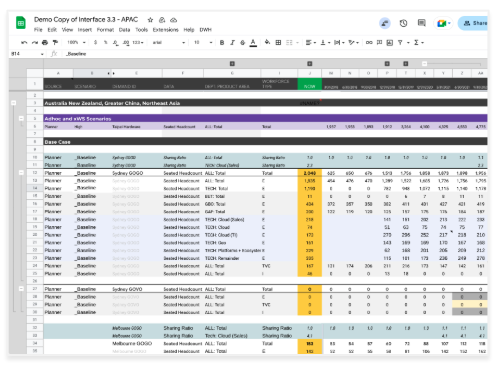The width and height of the screenshot is (501, 369).
Task: Apply bold formatting
Action: click(222, 43)
